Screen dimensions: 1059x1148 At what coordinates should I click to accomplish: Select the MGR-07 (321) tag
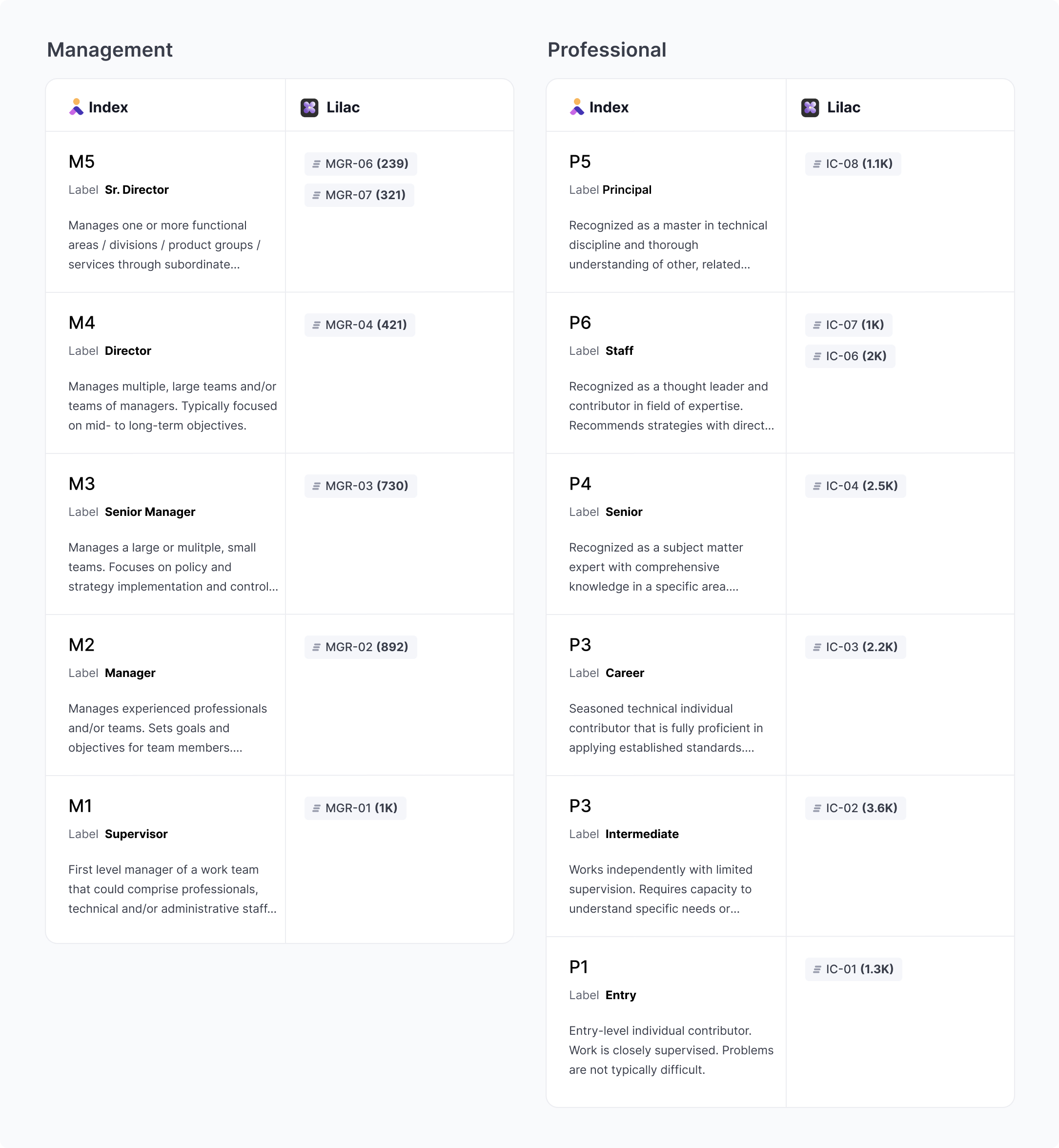point(359,195)
